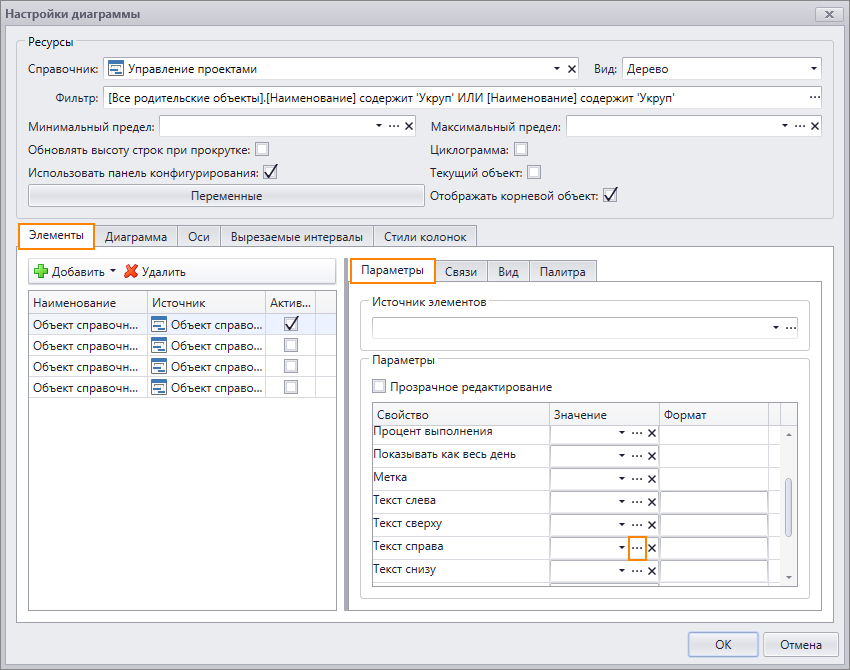Enable Прозрачное редактирование checkbox
The width and height of the screenshot is (850, 670).
[x=379, y=386]
